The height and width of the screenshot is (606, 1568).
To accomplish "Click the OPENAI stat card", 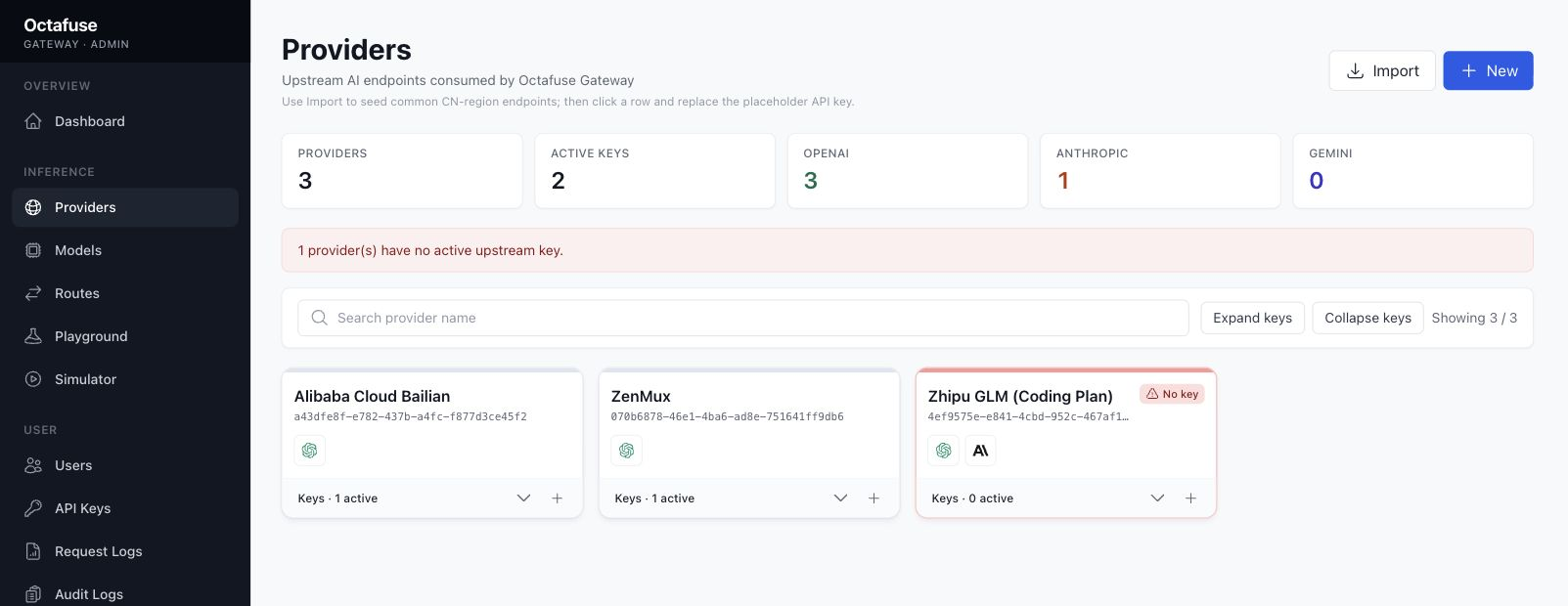I will [908, 171].
